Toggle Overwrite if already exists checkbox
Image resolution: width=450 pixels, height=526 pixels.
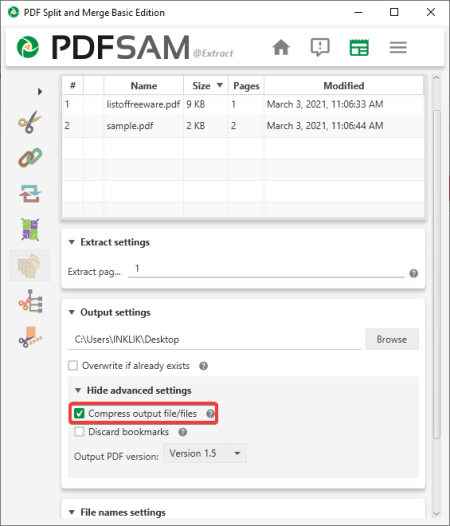pyautogui.click(x=73, y=365)
